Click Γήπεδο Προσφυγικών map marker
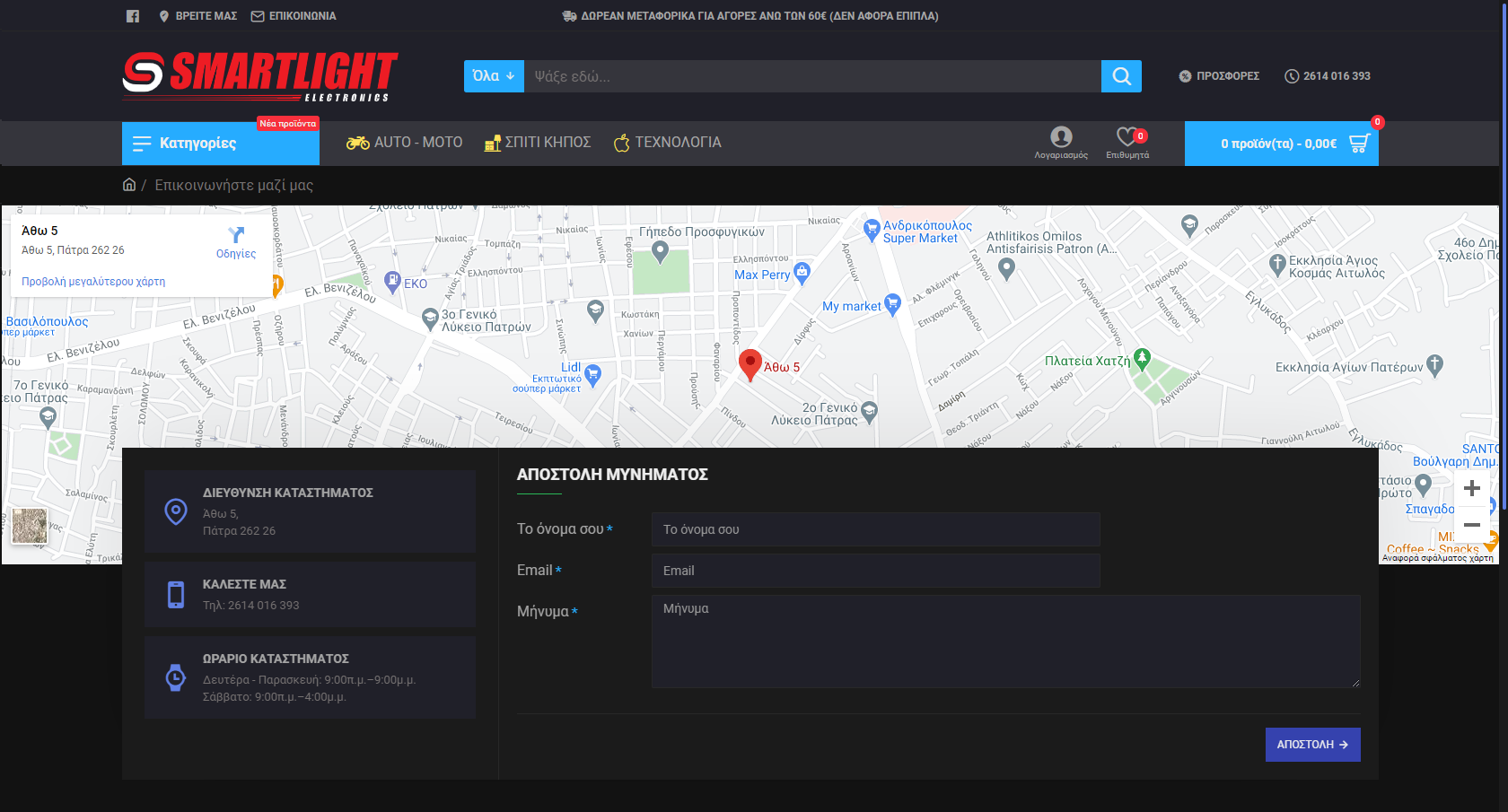 pos(660,251)
